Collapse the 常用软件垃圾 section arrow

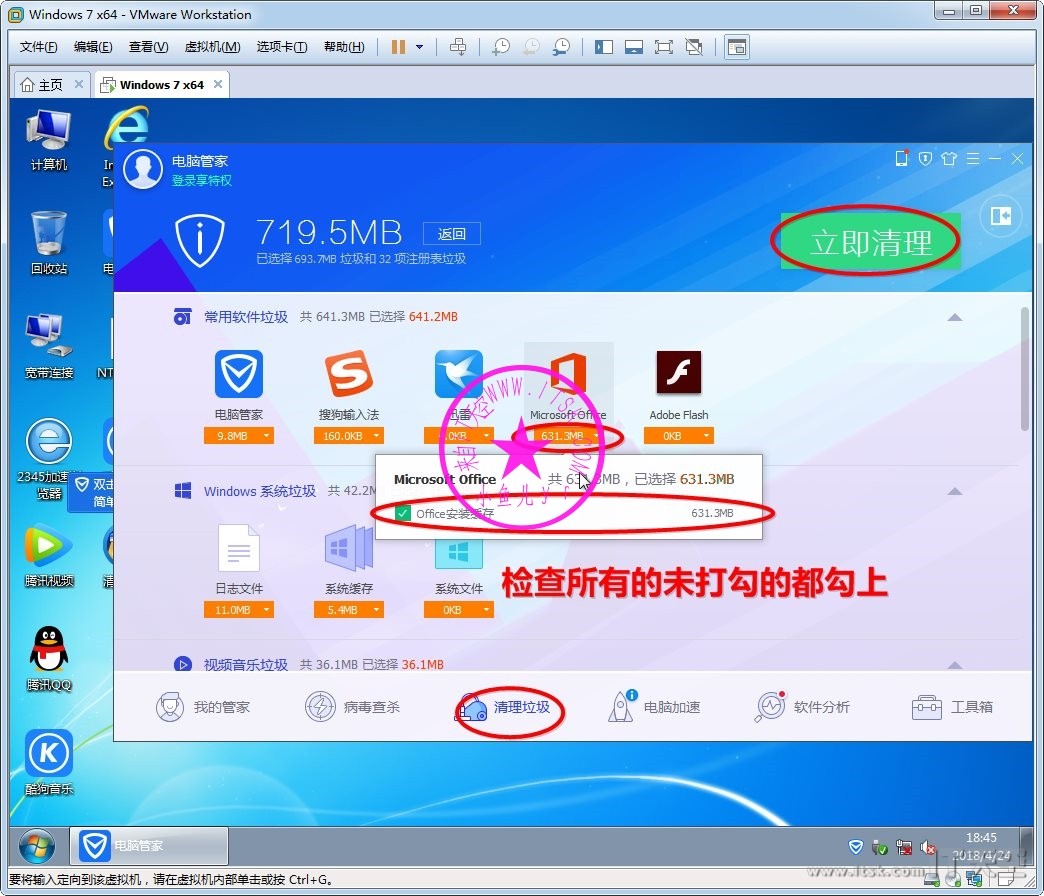954,317
